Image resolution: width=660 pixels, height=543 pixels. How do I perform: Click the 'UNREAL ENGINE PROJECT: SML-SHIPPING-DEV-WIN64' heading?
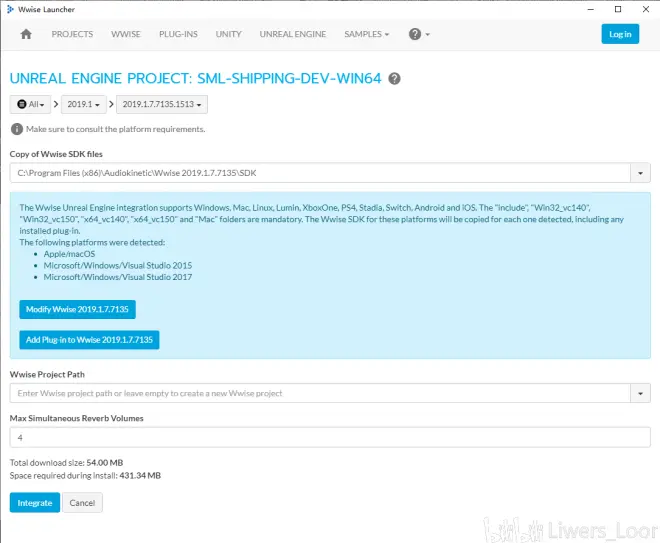point(195,78)
